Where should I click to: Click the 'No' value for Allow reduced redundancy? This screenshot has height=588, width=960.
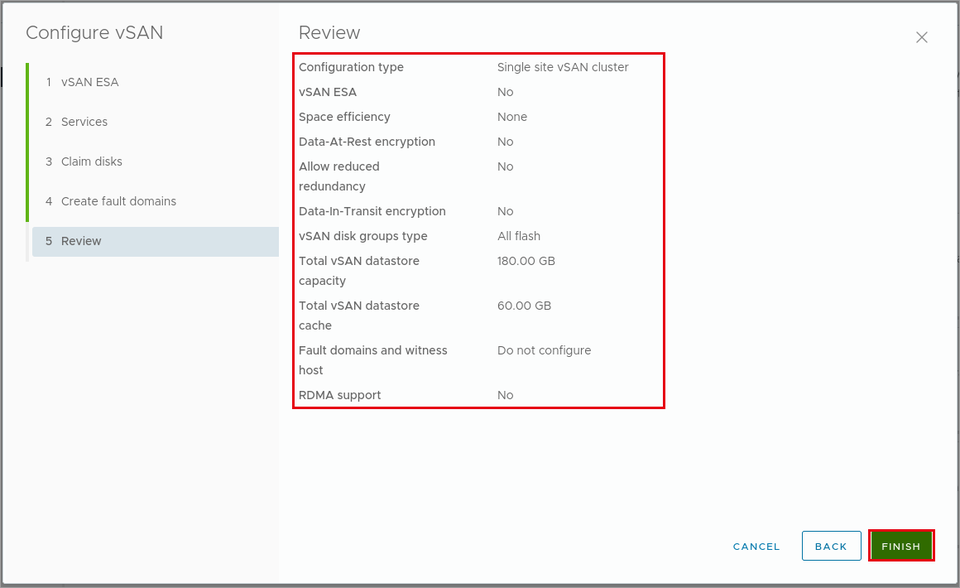pyautogui.click(x=505, y=167)
